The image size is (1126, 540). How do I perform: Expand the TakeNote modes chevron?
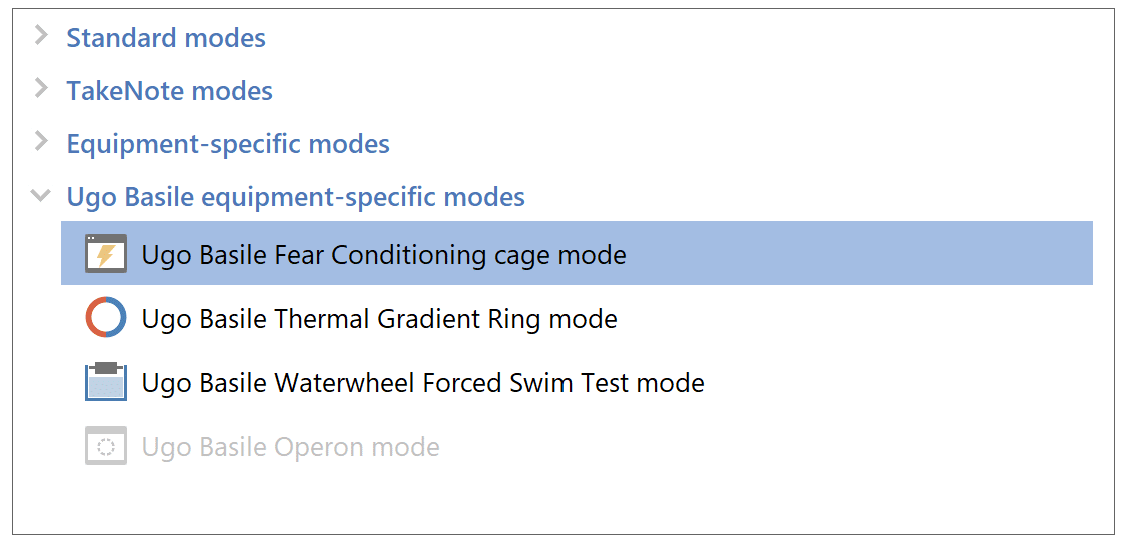[x=41, y=90]
